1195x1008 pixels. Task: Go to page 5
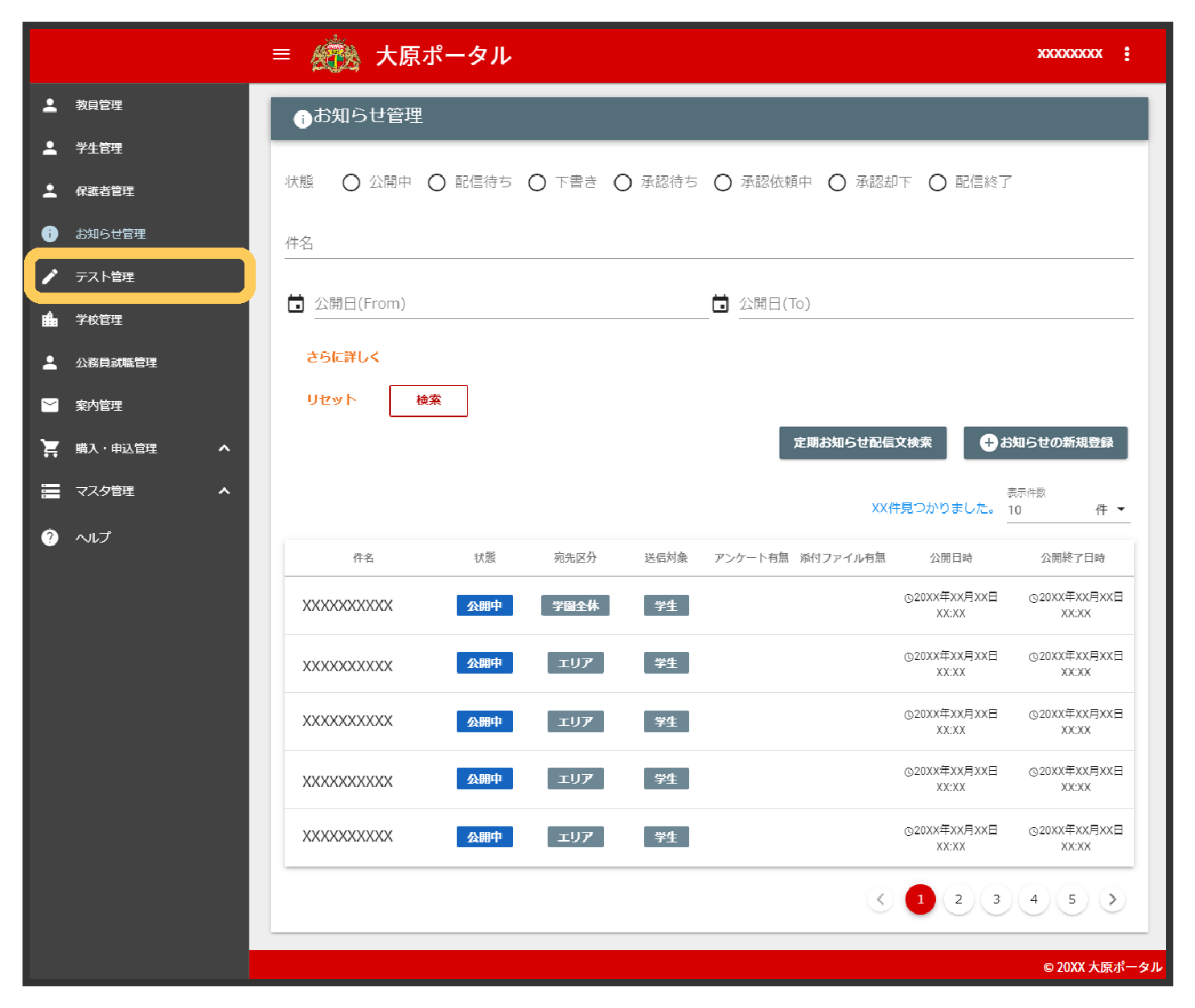[x=1072, y=899]
